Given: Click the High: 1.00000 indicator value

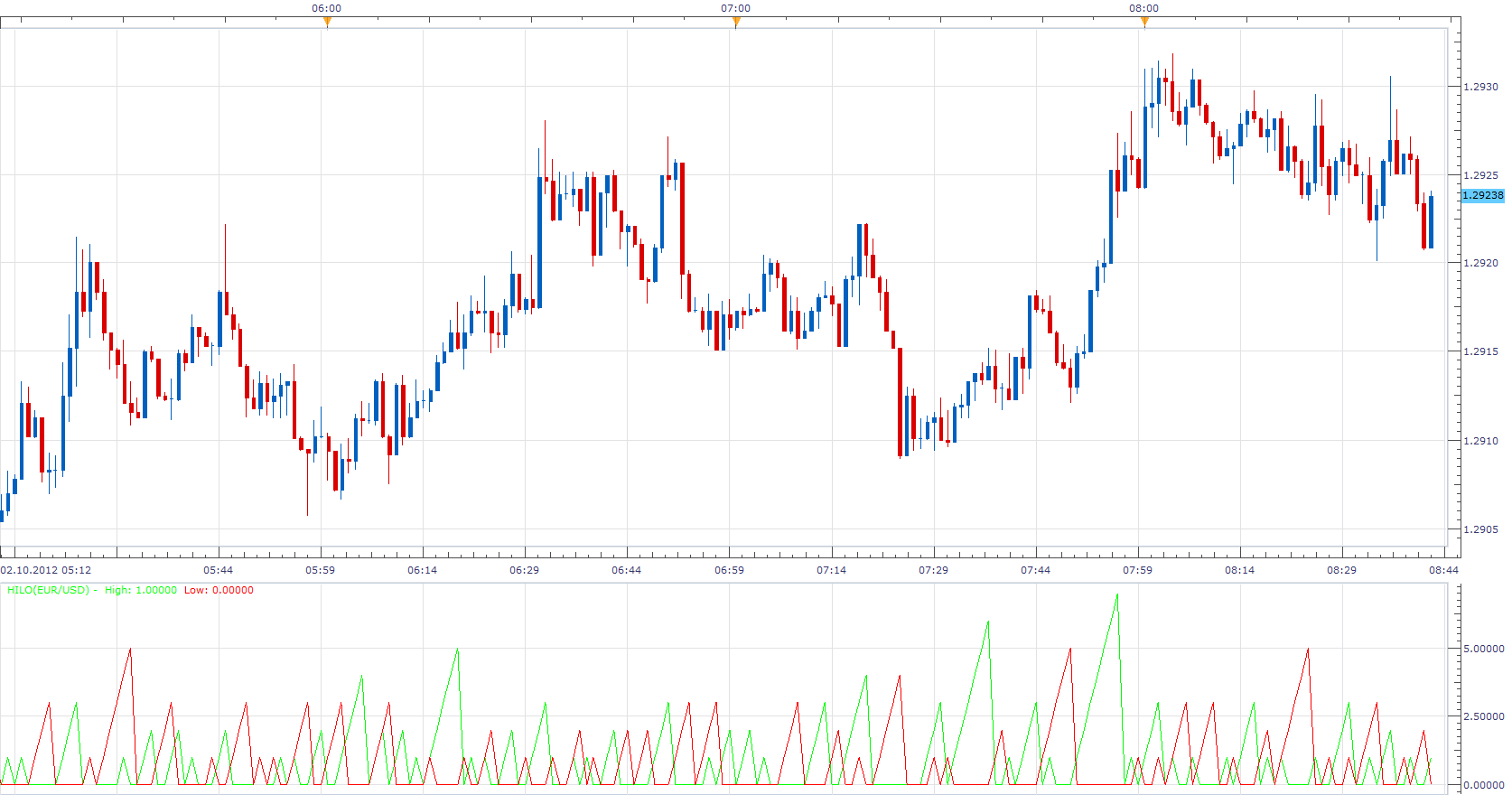Looking at the screenshot, I should pos(141,590).
